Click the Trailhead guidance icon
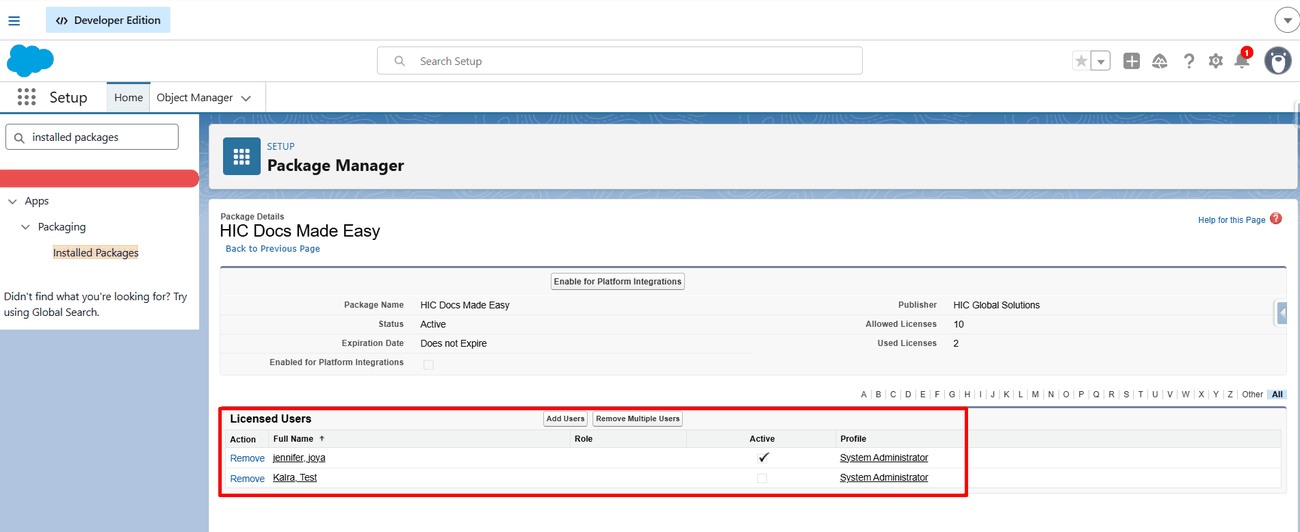Image resolution: width=1300 pixels, height=532 pixels. (1160, 61)
